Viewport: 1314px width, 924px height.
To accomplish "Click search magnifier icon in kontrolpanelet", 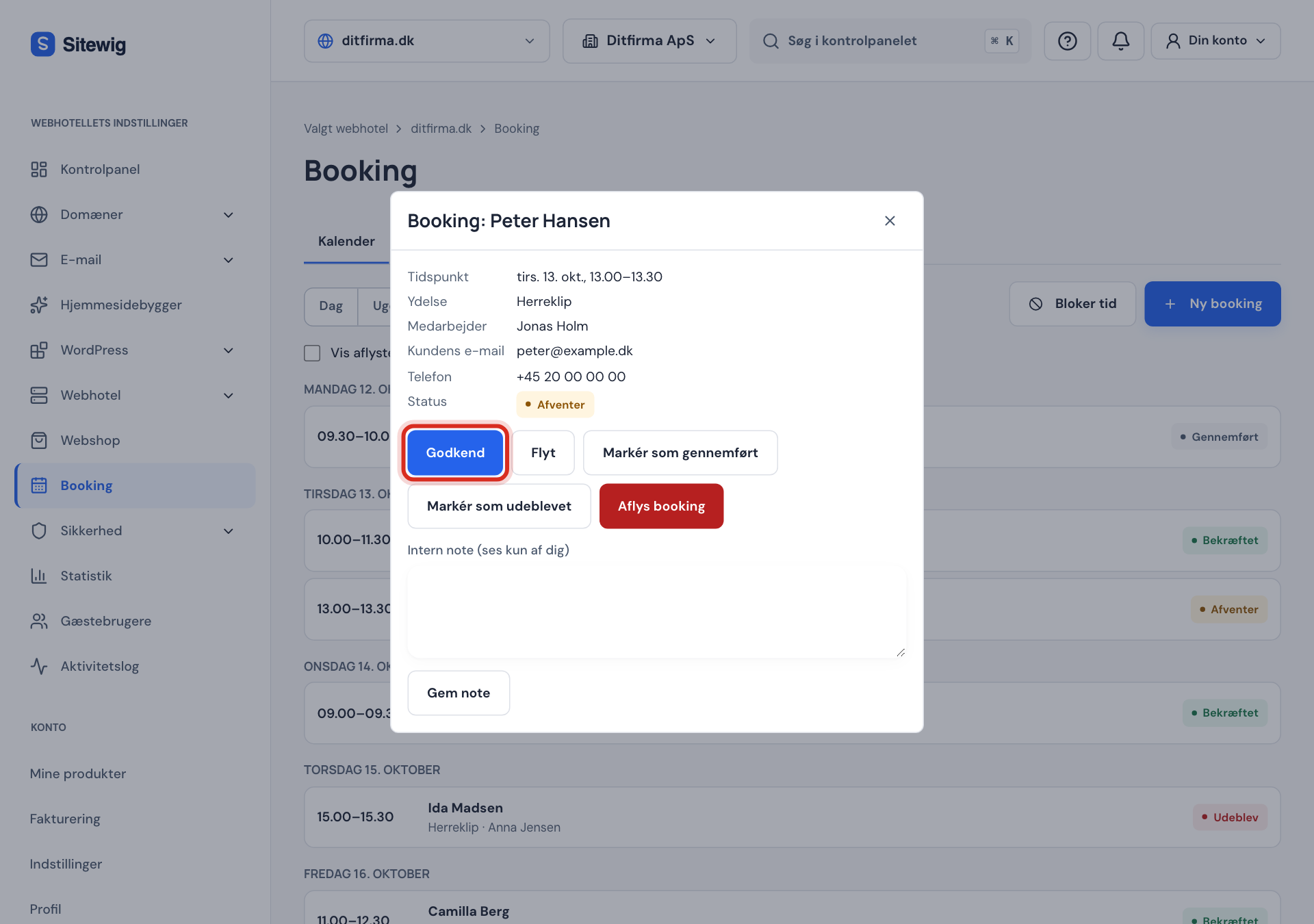I will pyautogui.click(x=771, y=41).
